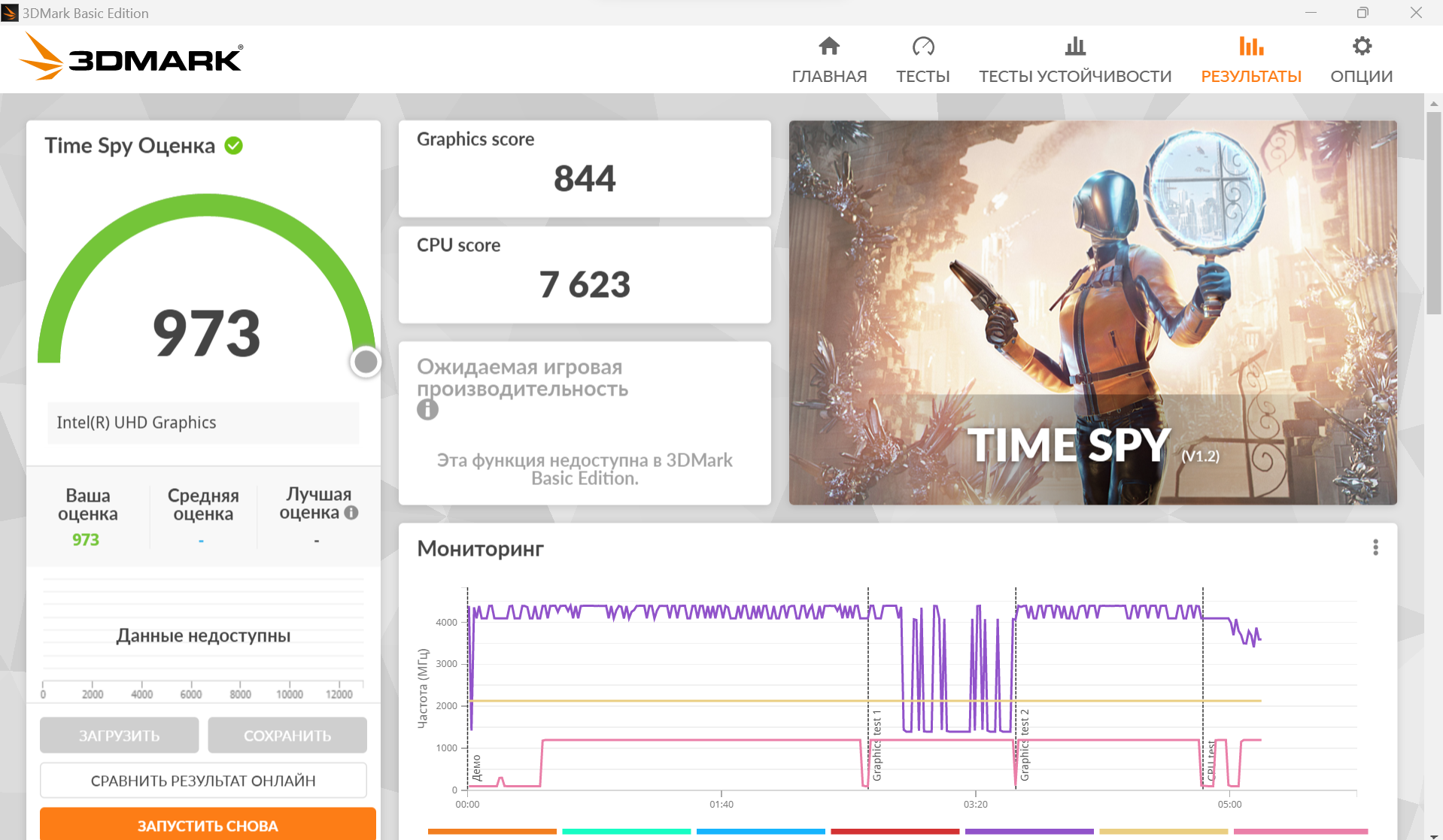
Task: Select the Тесты speedometer icon
Action: tap(923, 47)
